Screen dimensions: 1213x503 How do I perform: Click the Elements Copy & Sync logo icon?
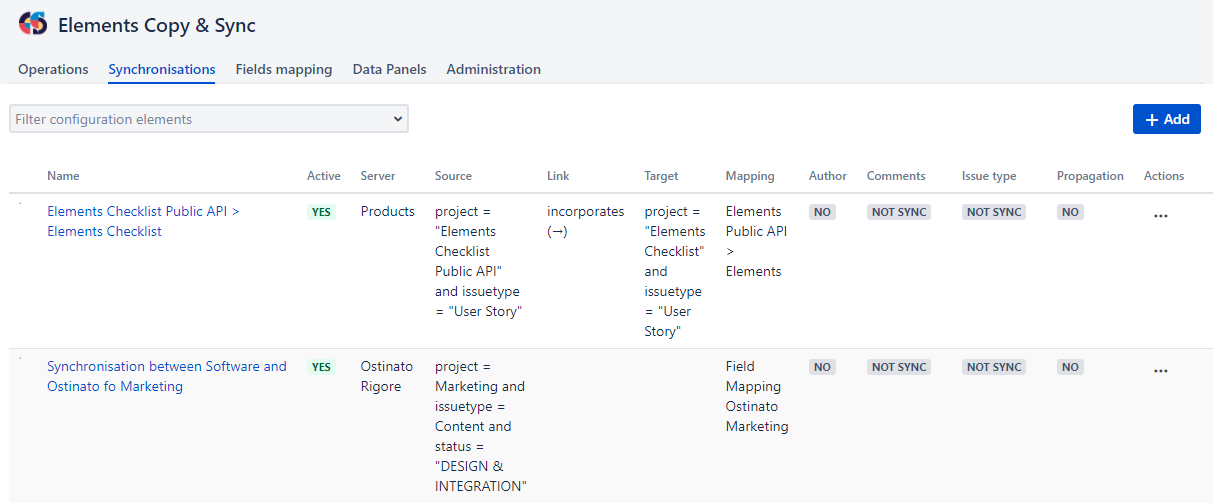tap(33, 25)
